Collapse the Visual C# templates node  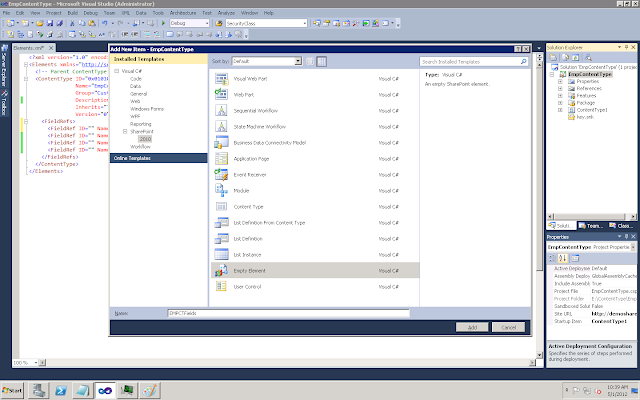tap(117, 71)
